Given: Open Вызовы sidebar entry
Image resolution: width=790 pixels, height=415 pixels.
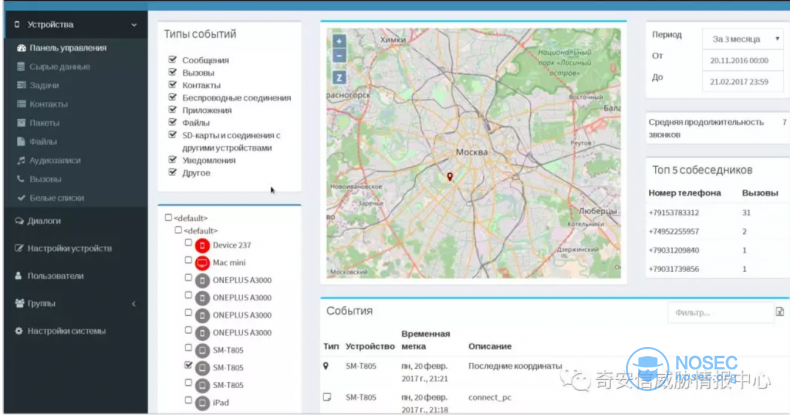Looking at the screenshot, I should click(39, 179).
